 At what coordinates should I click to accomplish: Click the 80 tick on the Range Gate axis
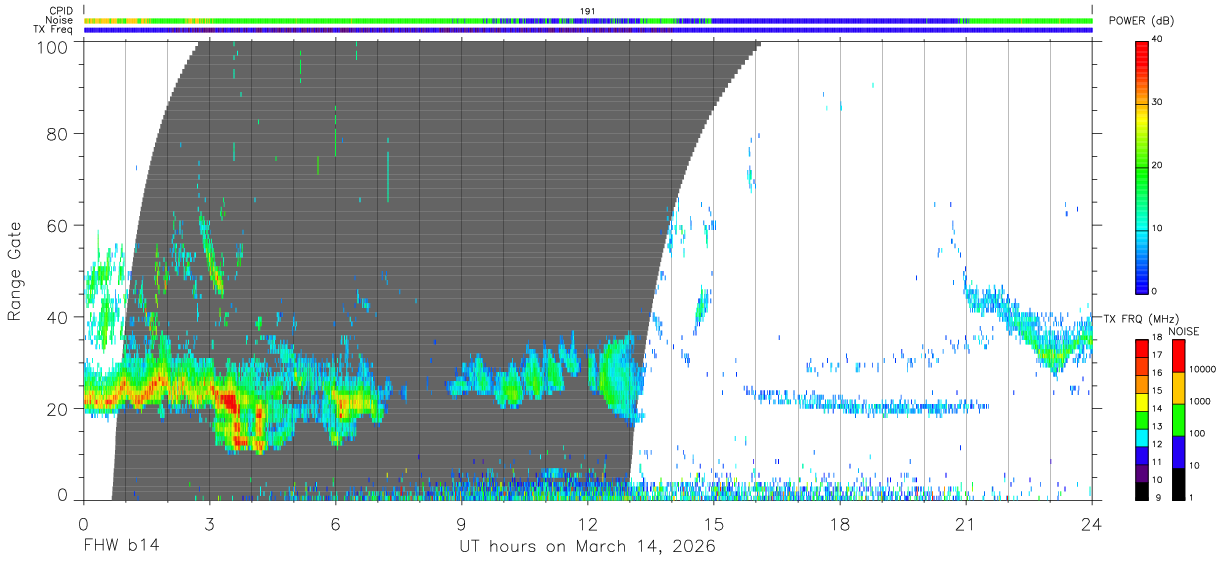57,134
